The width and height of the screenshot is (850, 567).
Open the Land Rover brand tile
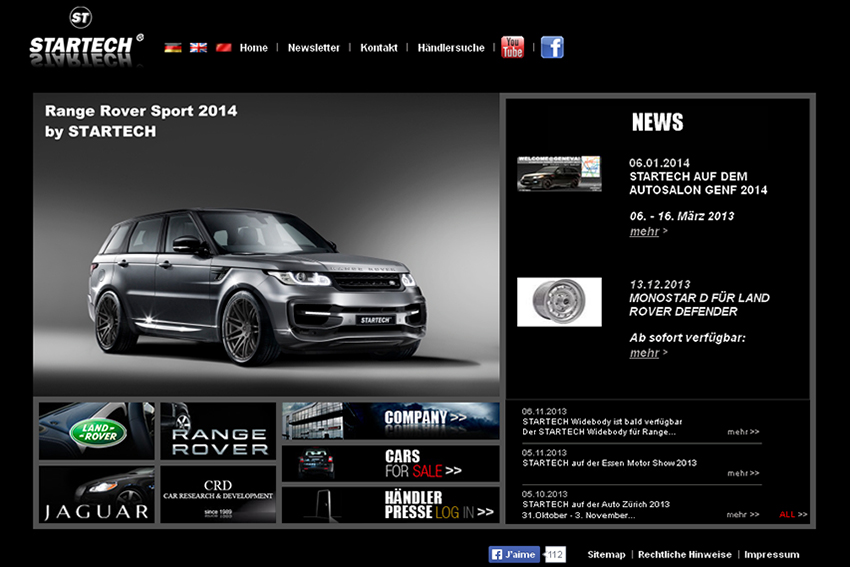point(96,431)
